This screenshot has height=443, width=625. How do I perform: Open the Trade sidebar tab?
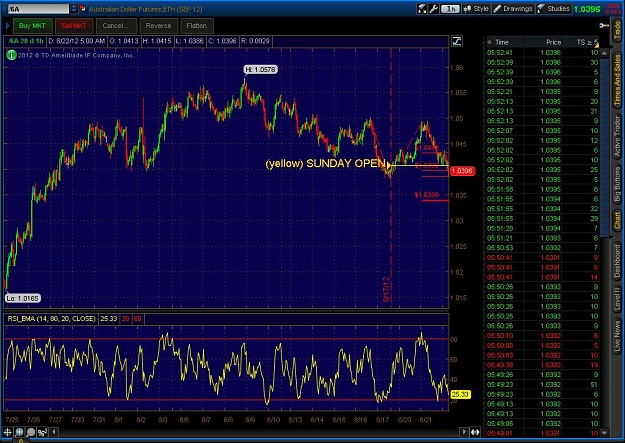[x=617, y=30]
